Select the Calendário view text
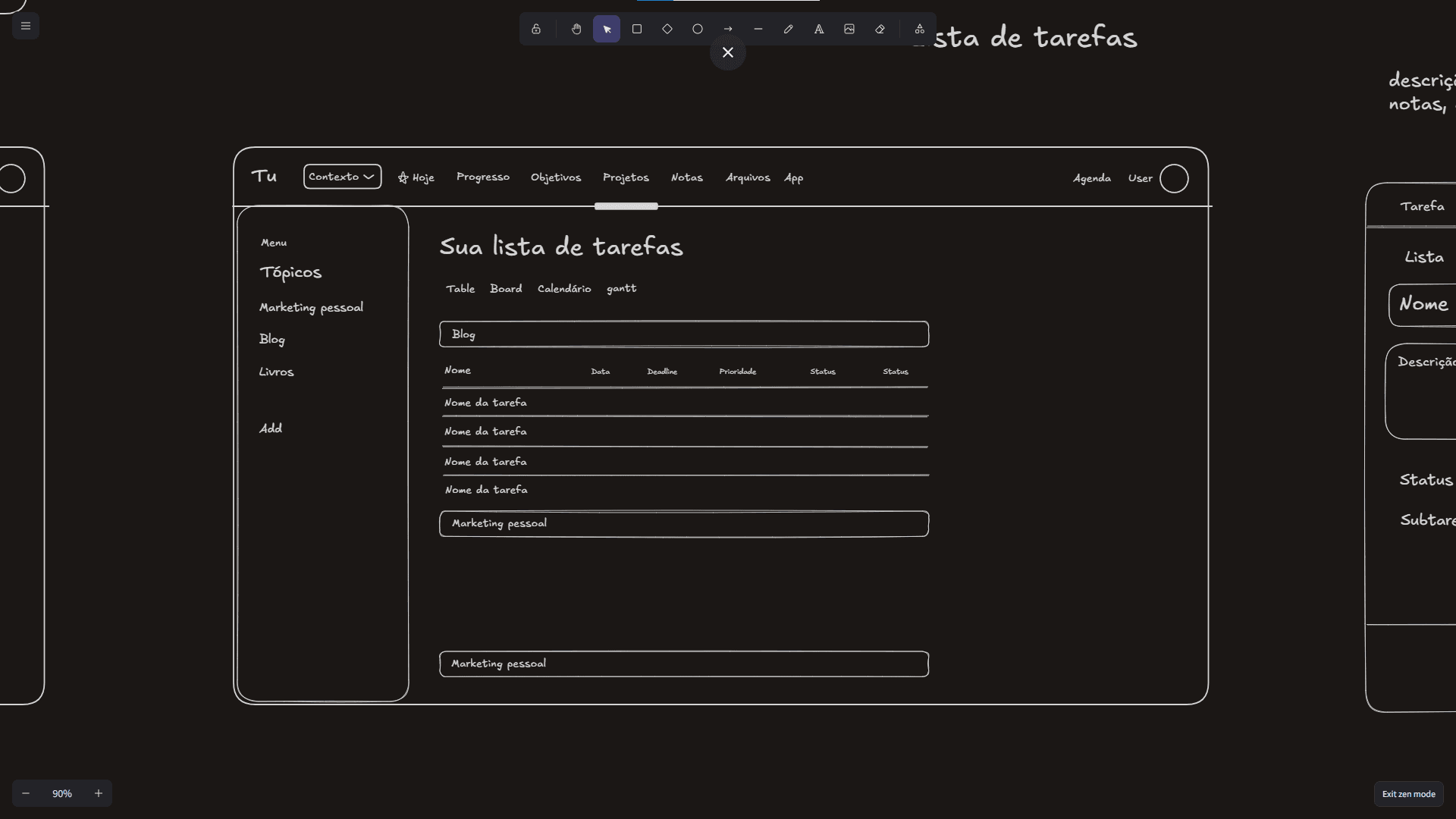The height and width of the screenshot is (819, 1456). coord(564,289)
